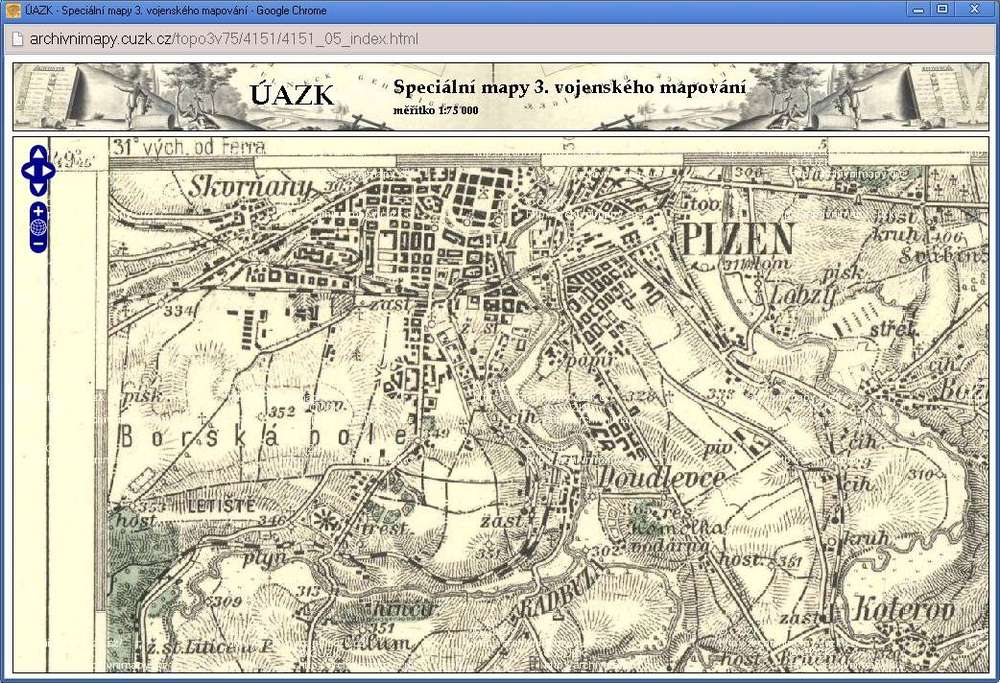Image resolution: width=1000 pixels, height=683 pixels.
Task: Show full map extent via globe icon
Action: [38, 227]
